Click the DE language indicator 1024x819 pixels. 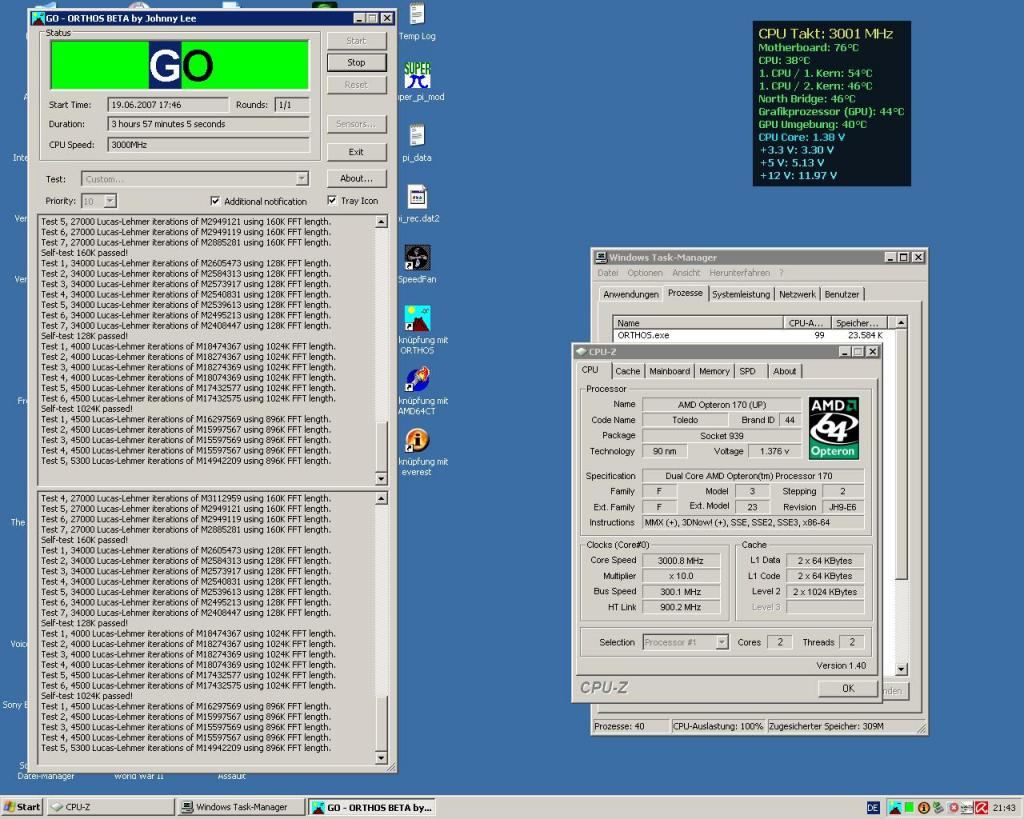[x=873, y=808]
